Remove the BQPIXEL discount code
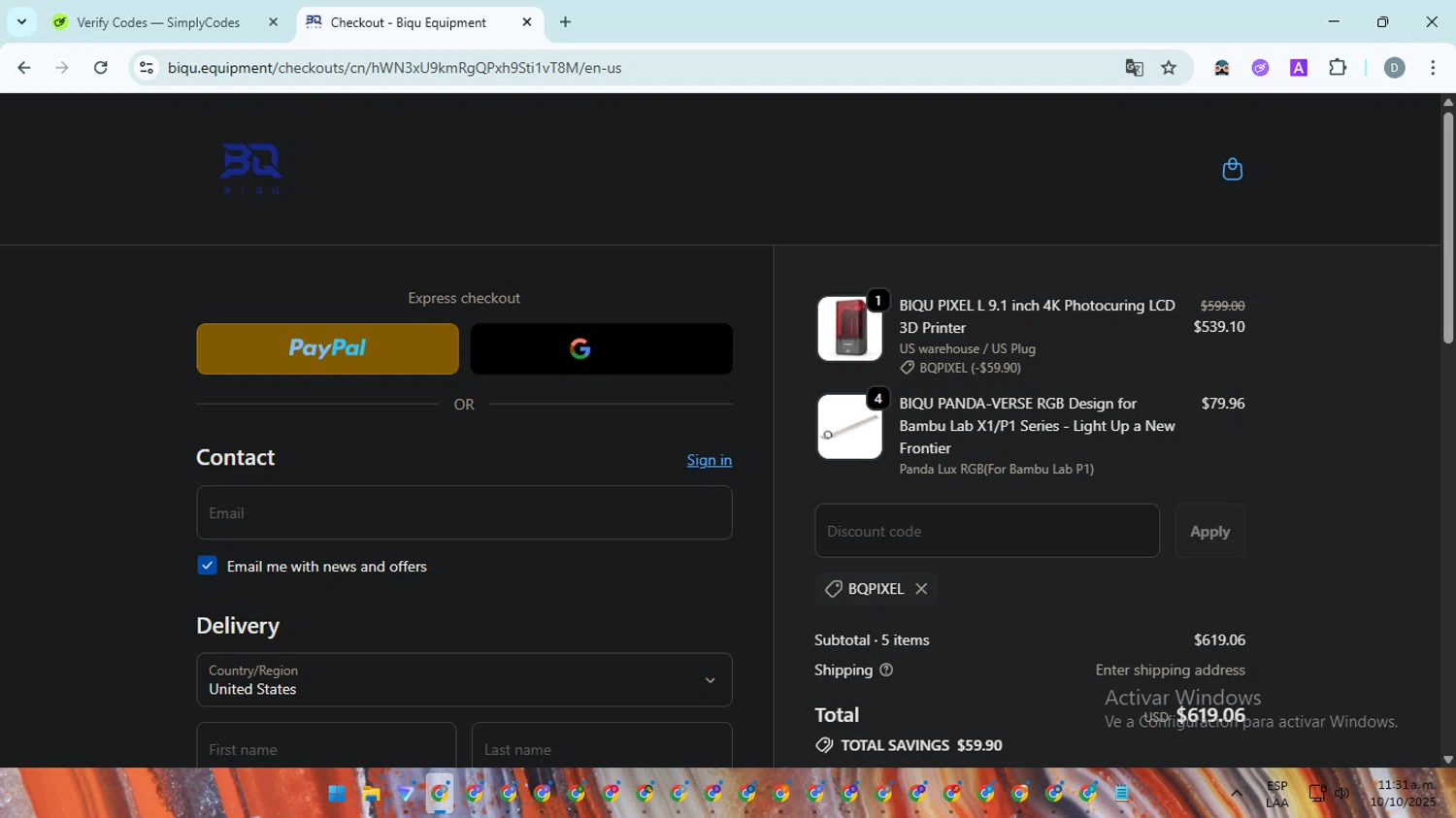Viewport: 1456px width, 818px height. [x=921, y=589]
